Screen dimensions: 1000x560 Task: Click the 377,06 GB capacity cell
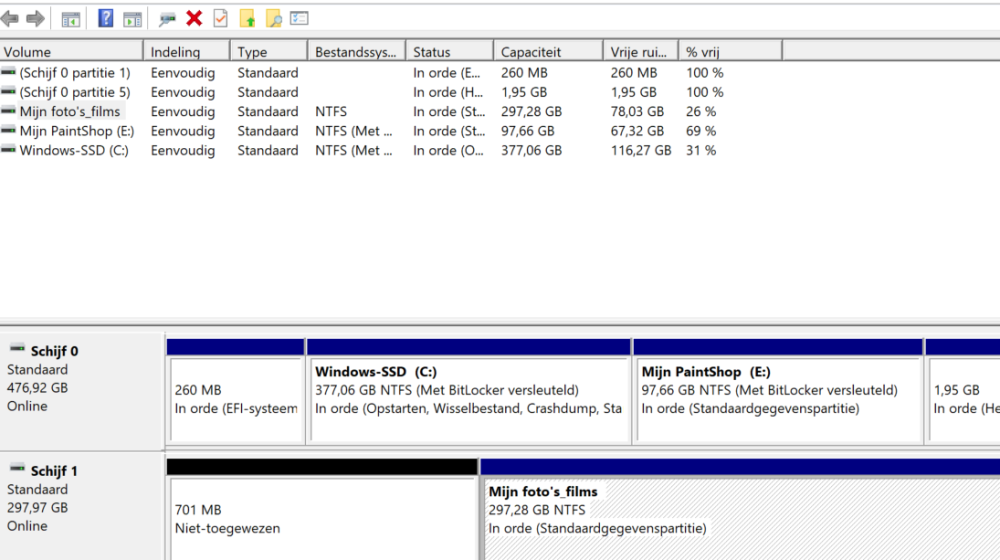(531, 151)
